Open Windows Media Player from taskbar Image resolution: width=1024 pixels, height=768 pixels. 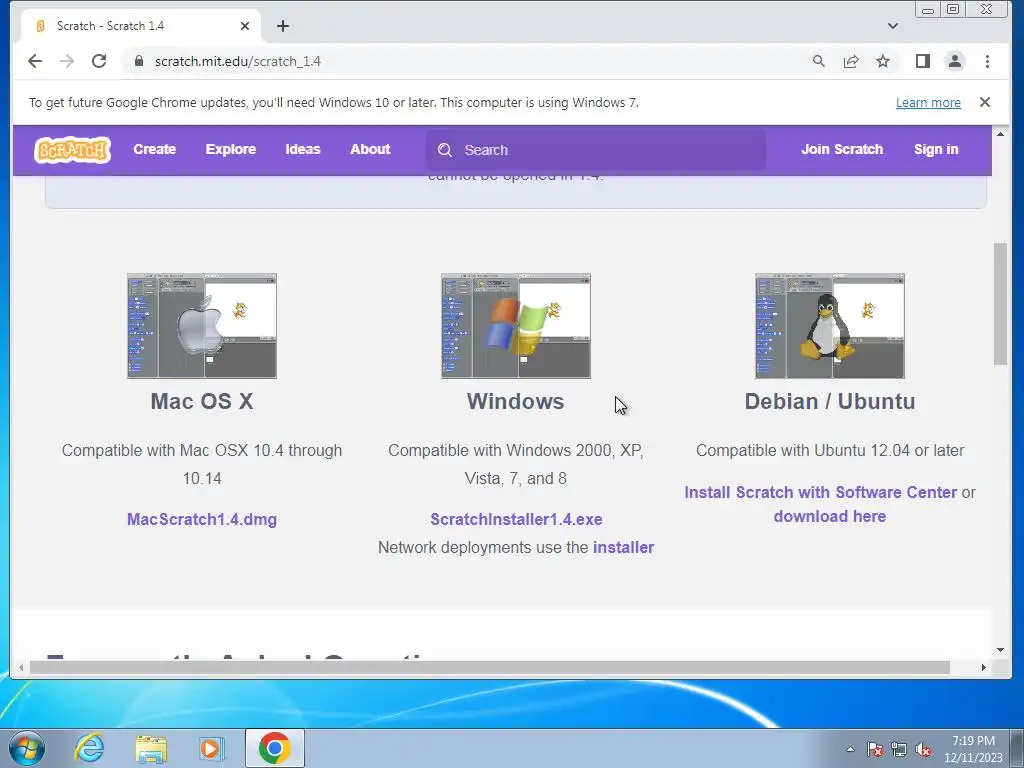click(212, 748)
